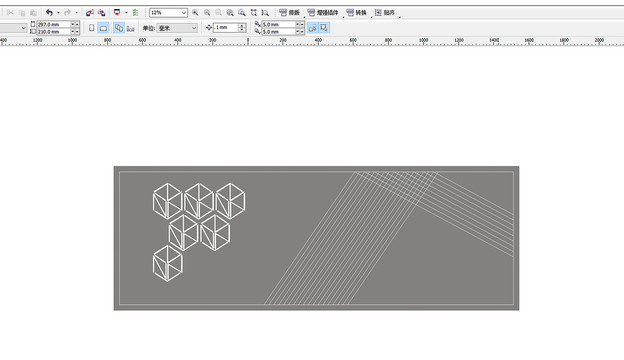The width and height of the screenshot is (624, 360).
Task: Open the options list icon
Action: (x=135, y=13)
